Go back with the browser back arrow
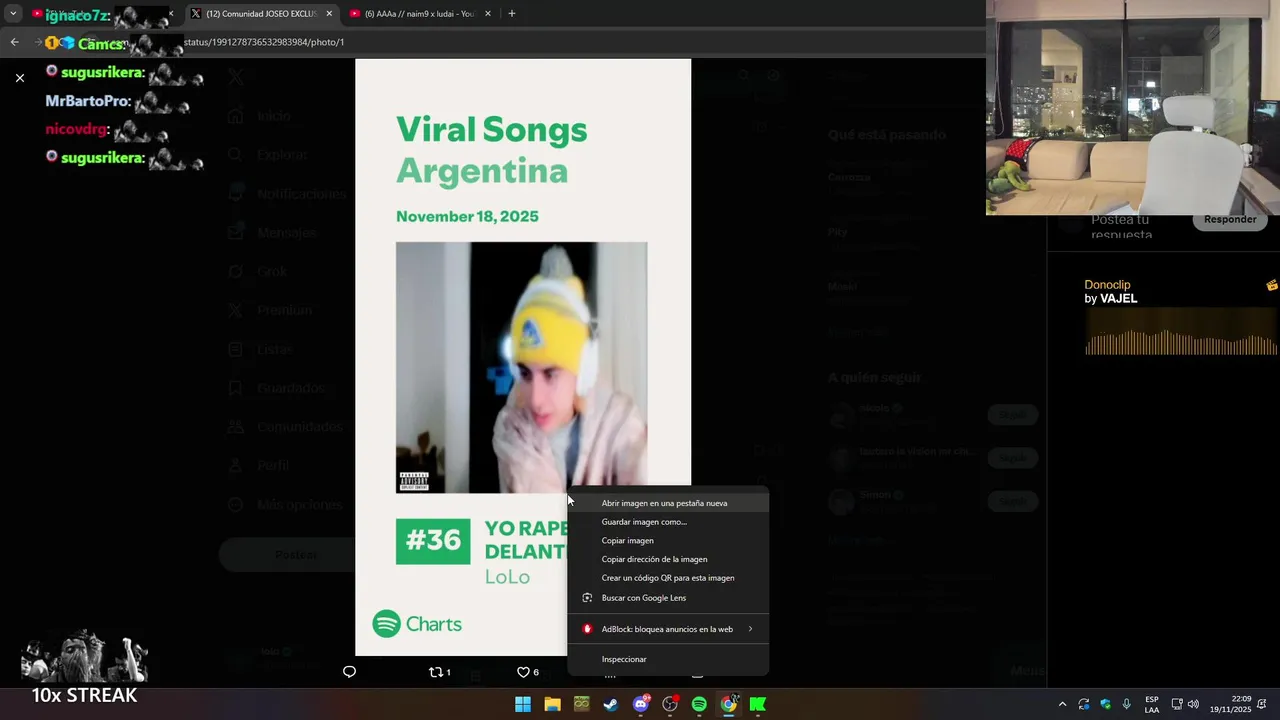 (14, 42)
